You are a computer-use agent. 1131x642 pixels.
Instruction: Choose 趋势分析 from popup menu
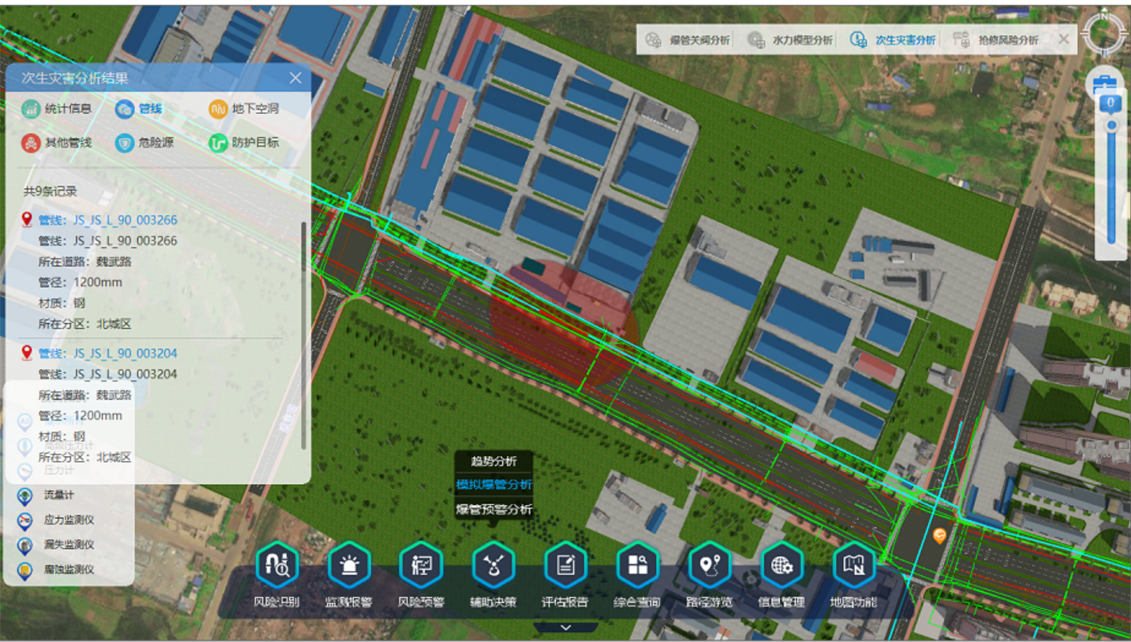(x=494, y=461)
